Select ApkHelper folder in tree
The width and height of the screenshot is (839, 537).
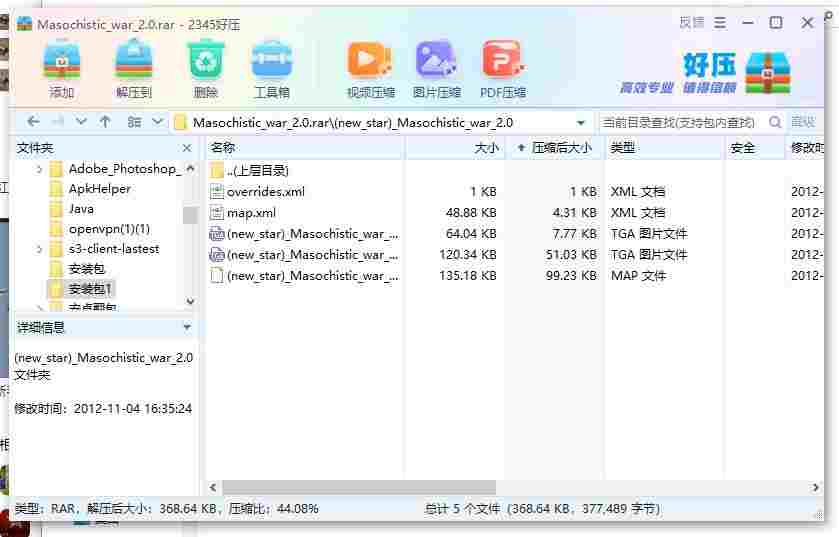click(100, 189)
